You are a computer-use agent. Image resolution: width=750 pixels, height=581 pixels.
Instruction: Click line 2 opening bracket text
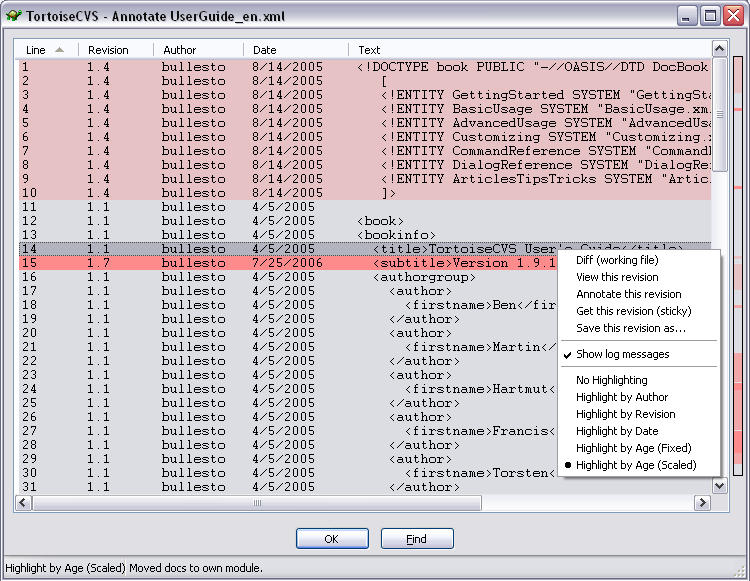pyautogui.click(x=384, y=81)
